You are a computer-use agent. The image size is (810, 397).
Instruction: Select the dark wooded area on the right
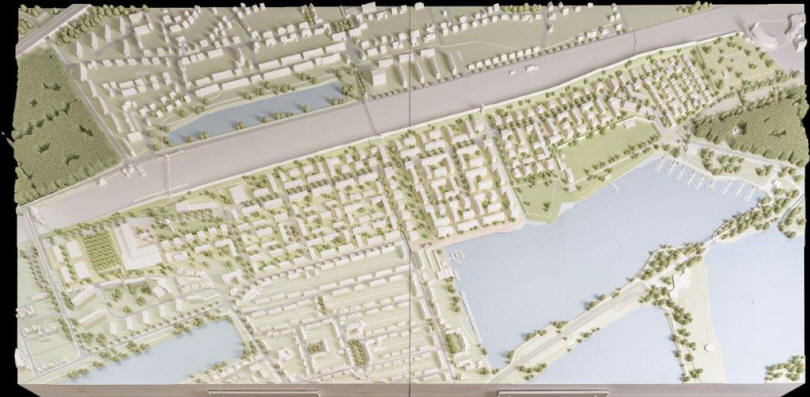[x=750, y=129]
